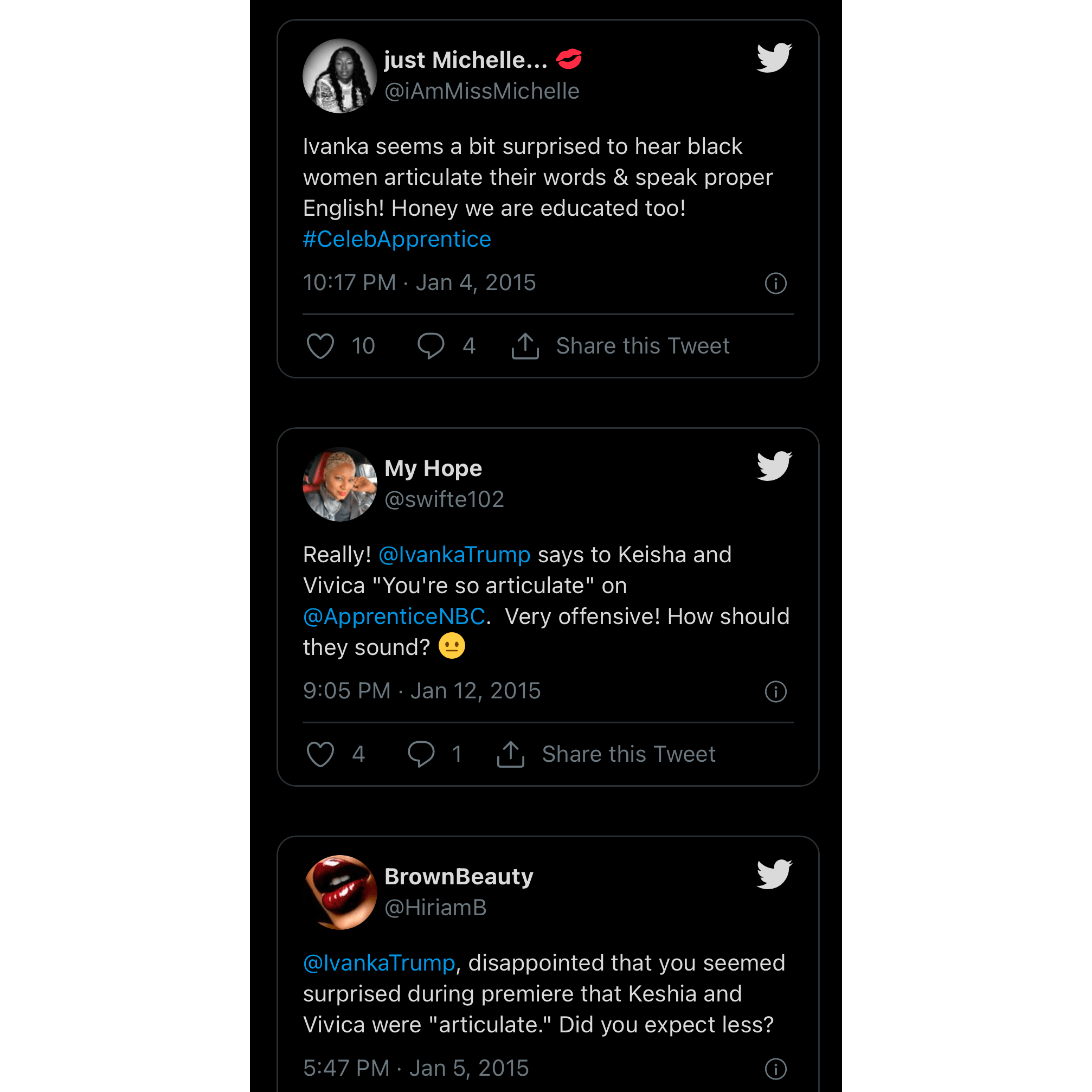Click the Twitter bird on Michelle's tweet
Image resolution: width=1092 pixels, height=1092 pixels.
(774, 57)
